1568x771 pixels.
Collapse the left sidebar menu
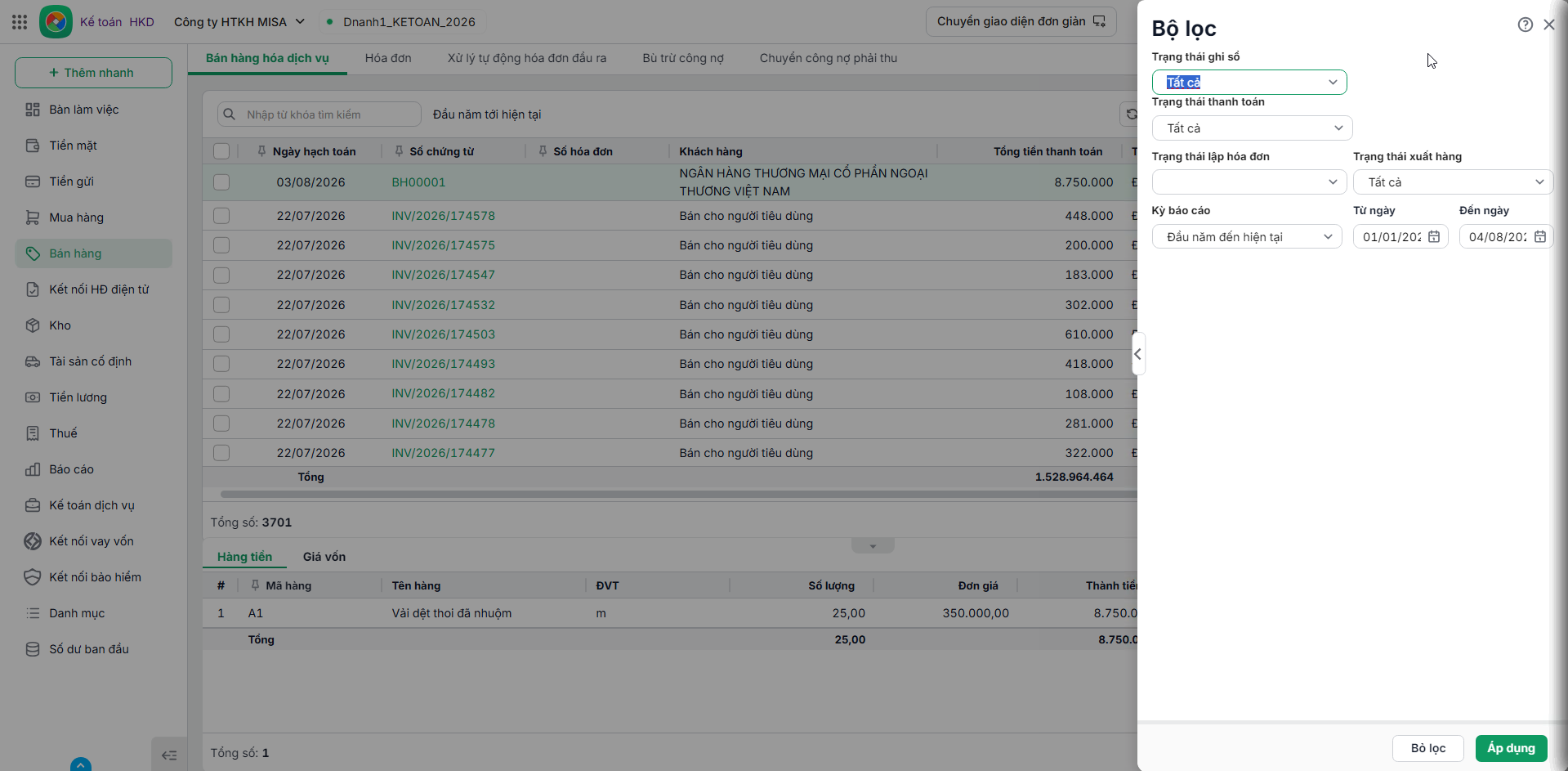click(x=169, y=755)
